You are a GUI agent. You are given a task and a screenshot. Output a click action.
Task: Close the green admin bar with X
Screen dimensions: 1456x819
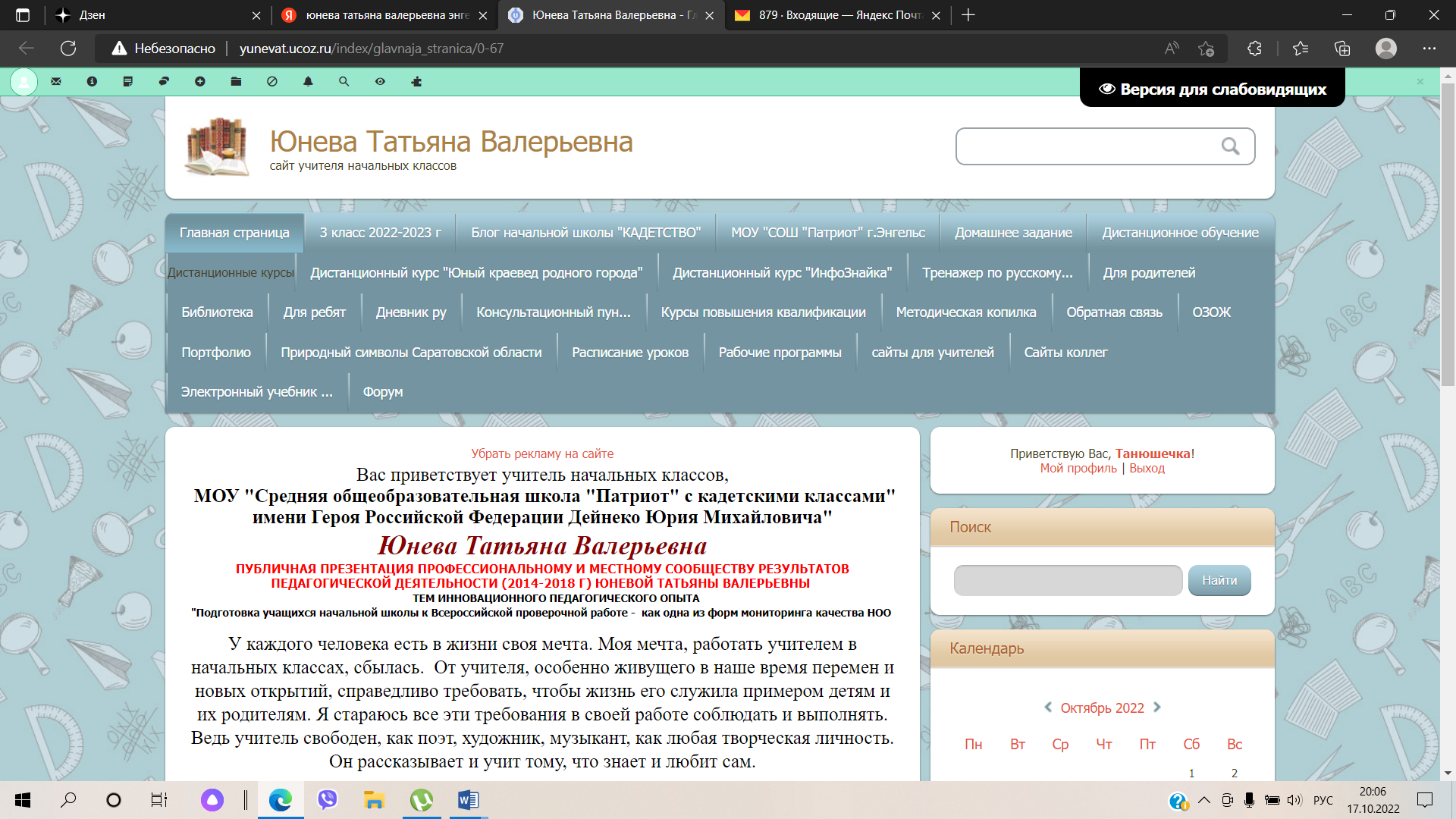1420,82
